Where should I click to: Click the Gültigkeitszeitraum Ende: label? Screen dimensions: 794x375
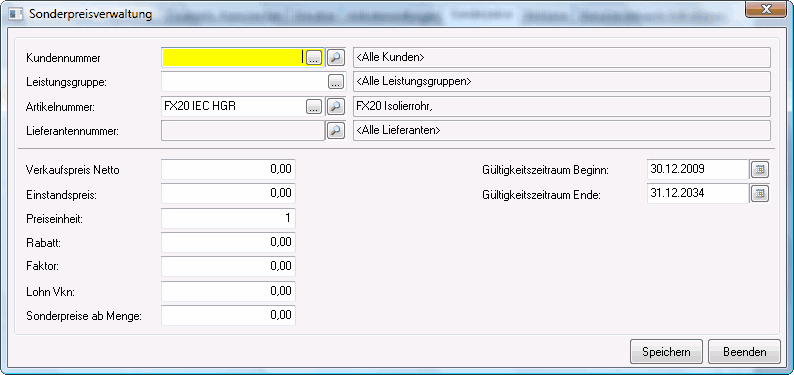(542, 195)
